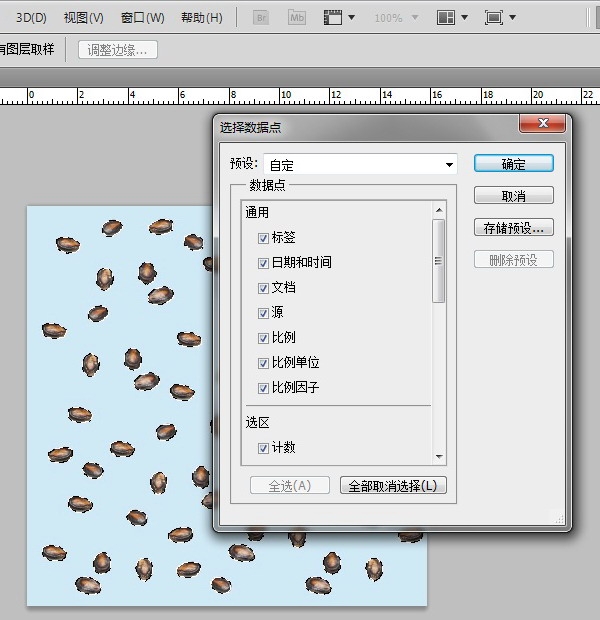Click the Arrange Documents icon
Screen dimensions: 600x620
pyautogui.click(x=446, y=17)
